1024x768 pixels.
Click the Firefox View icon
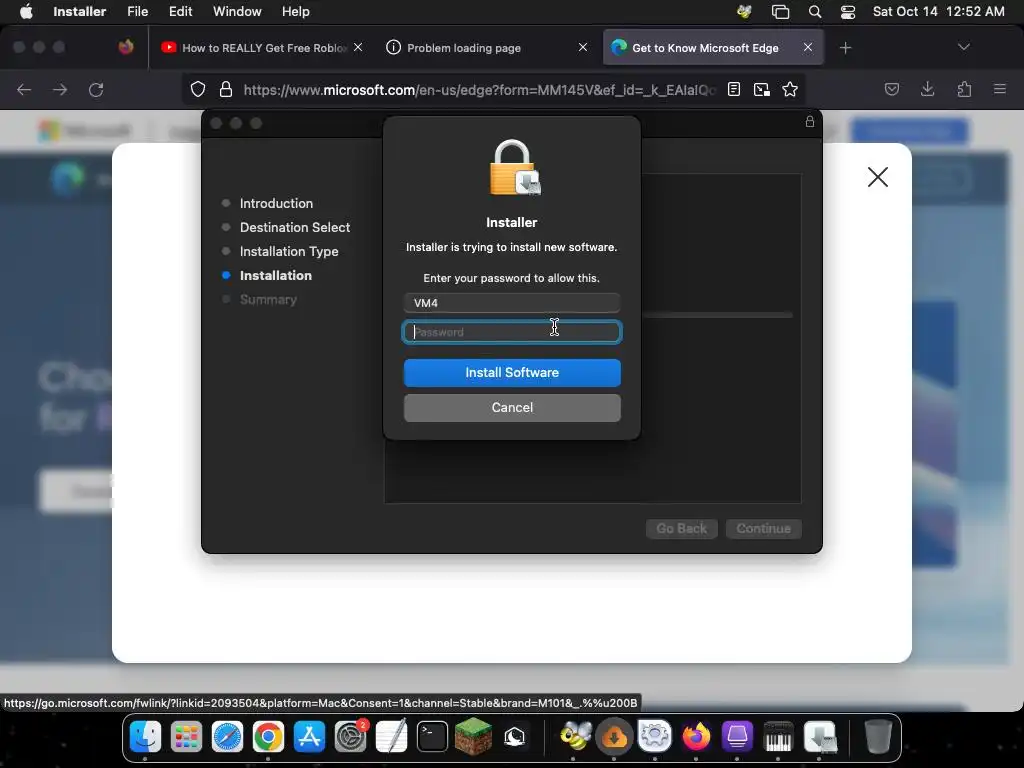[x=126, y=47]
